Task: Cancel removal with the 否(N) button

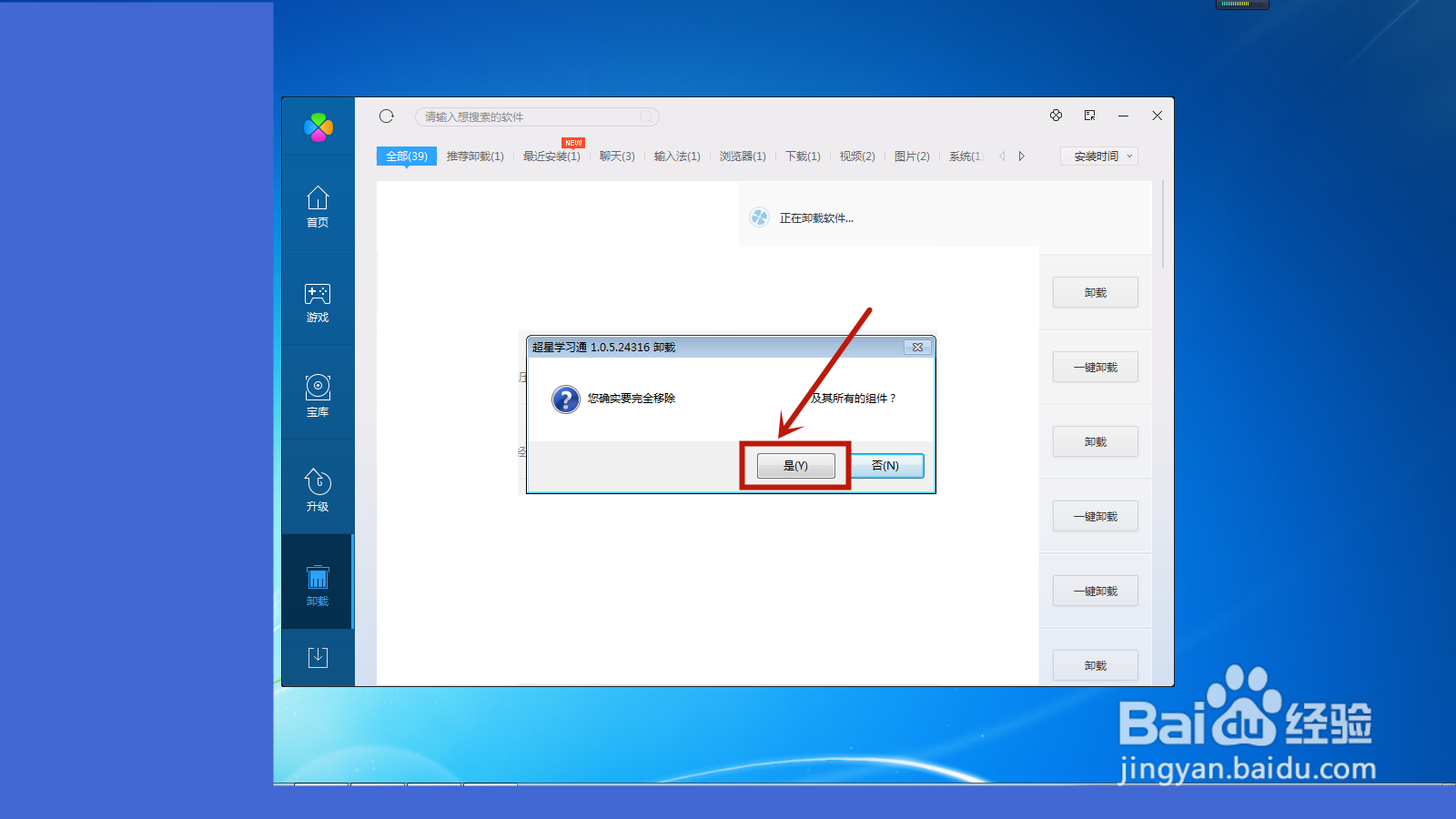Action: (x=885, y=466)
